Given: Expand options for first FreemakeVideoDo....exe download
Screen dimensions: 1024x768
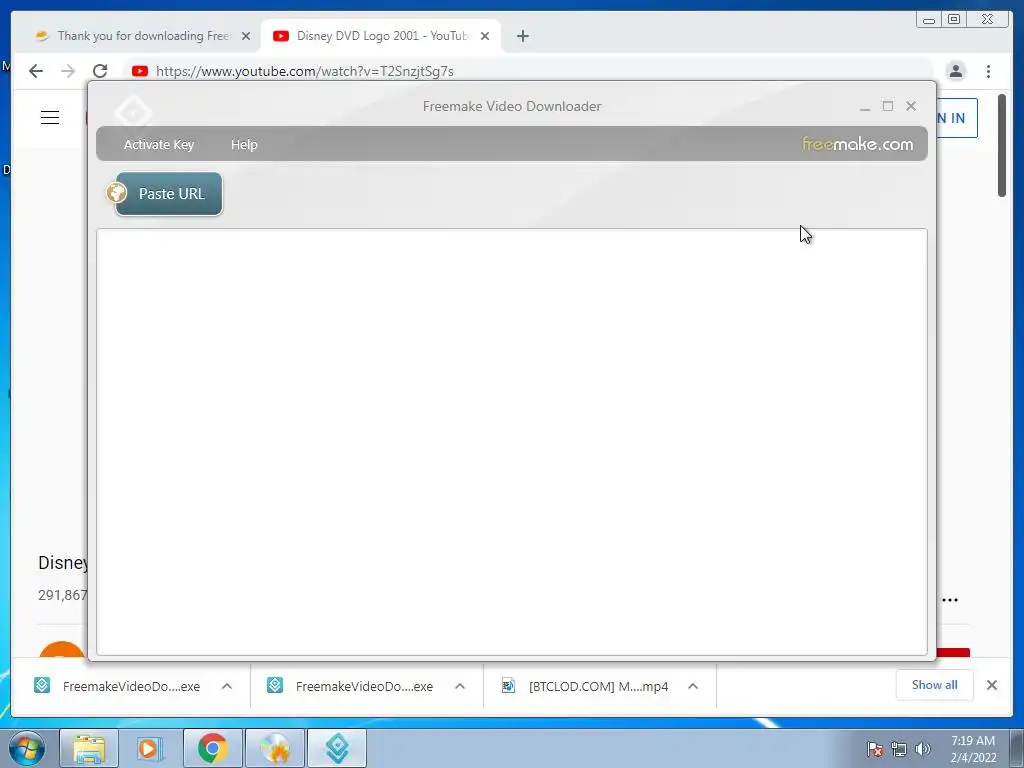Looking at the screenshot, I should [227, 686].
